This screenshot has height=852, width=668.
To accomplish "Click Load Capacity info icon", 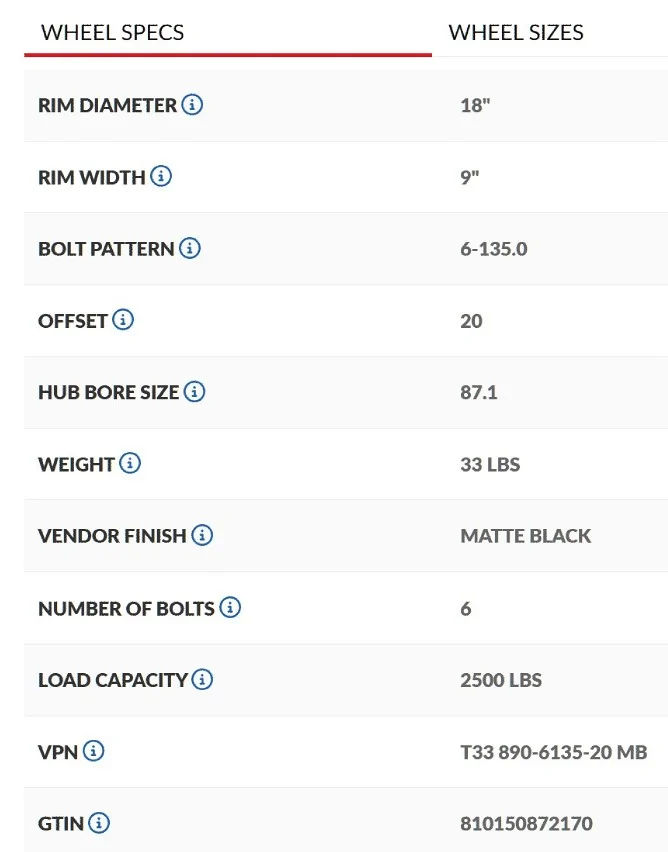I will (x=203, y=680).
